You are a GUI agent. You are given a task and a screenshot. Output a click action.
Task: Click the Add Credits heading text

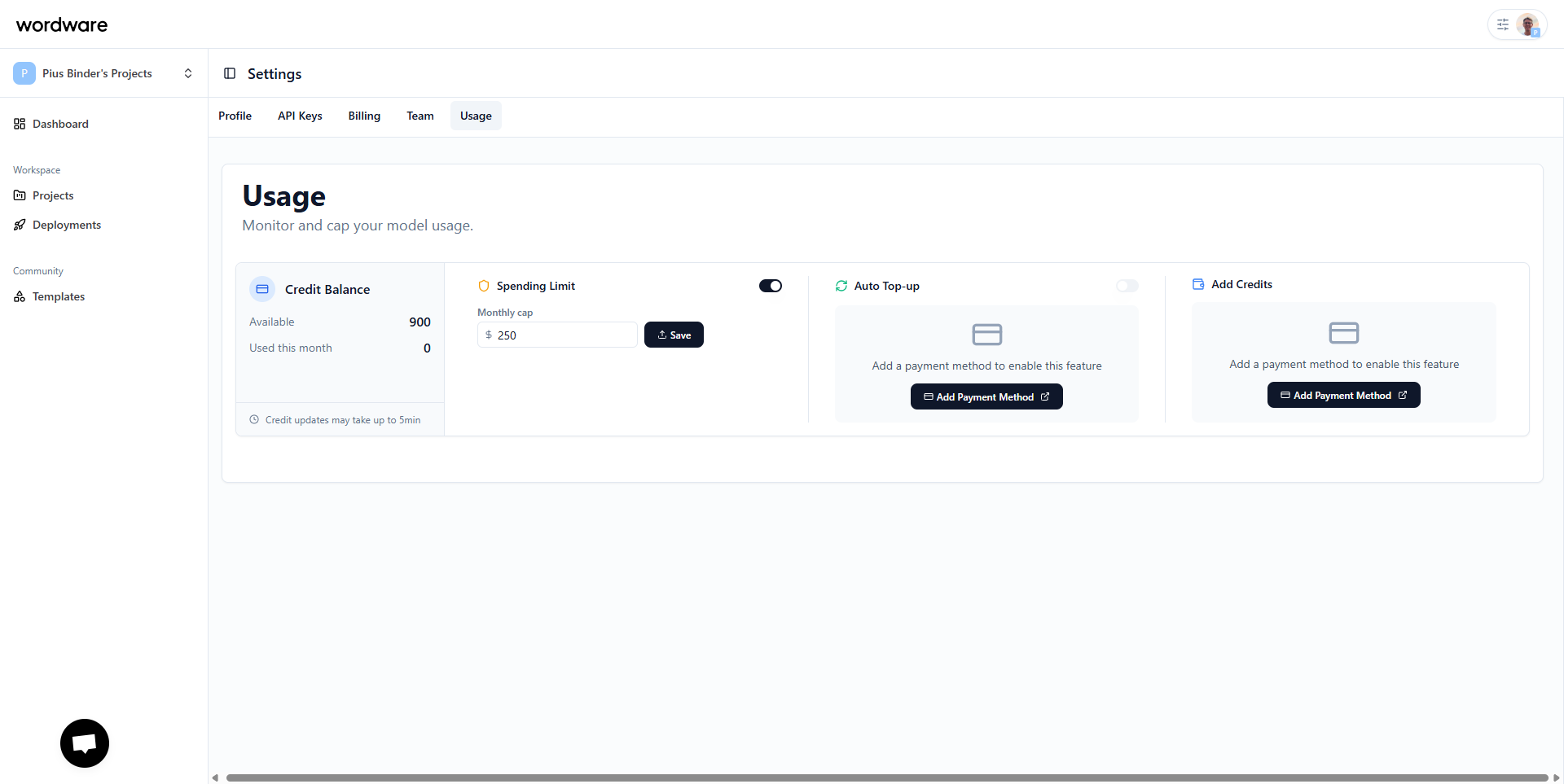pos(1241,284)
